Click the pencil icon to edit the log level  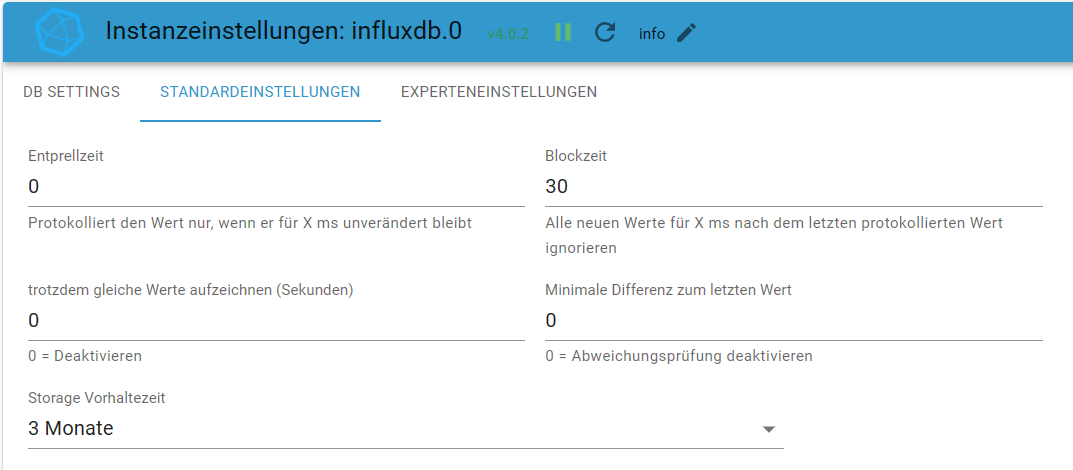[686, 32]
